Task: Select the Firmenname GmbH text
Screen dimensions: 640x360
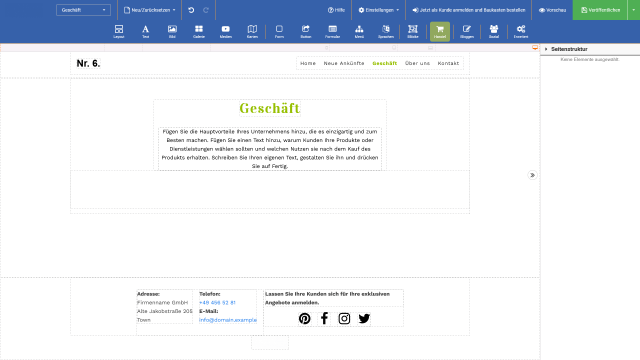Action: 162,302
